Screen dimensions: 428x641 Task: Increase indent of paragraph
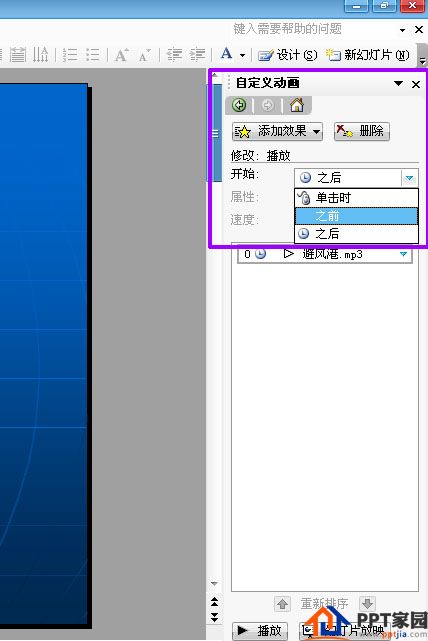pyautogui.click(x=198, y=54)
